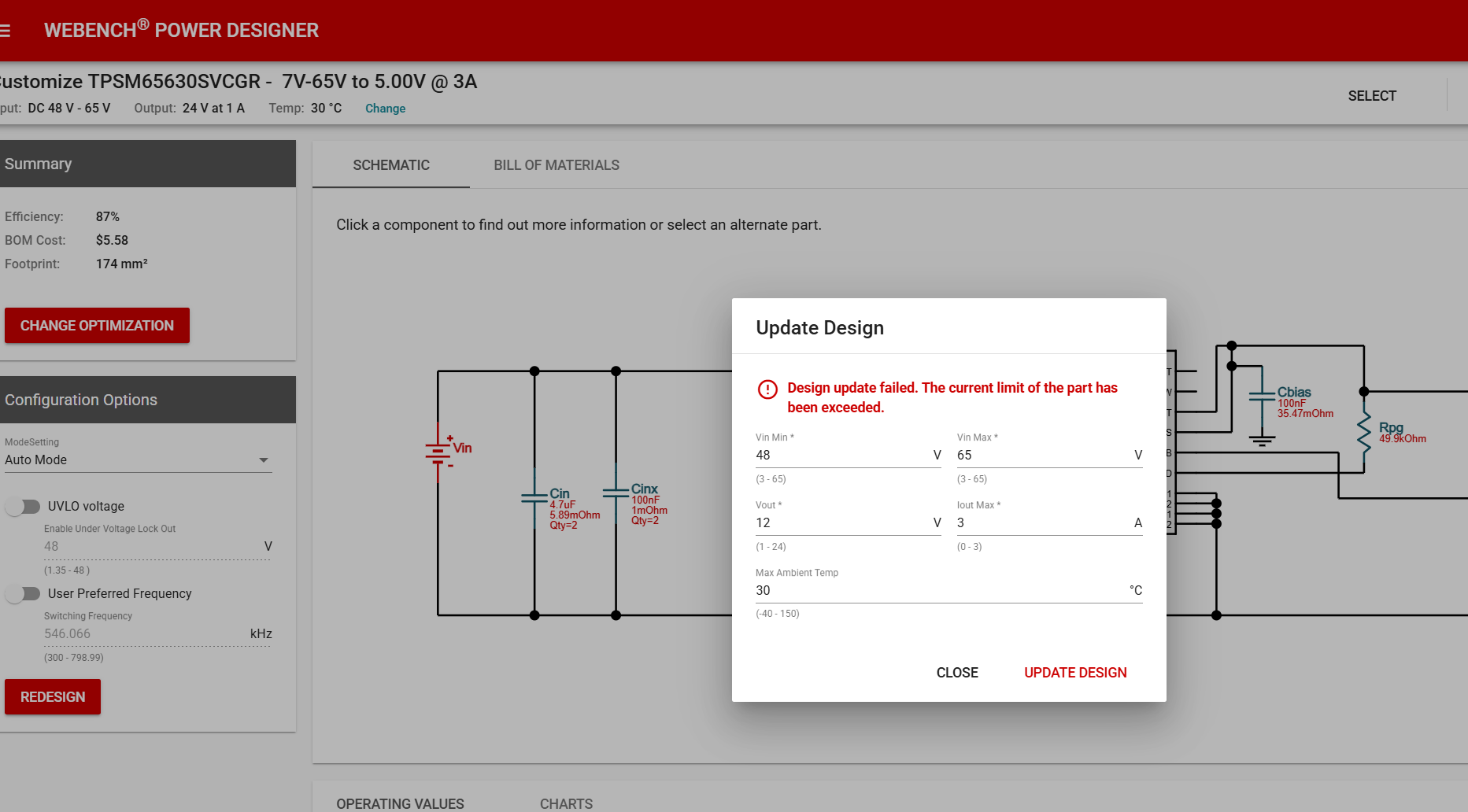The height and width of the screenshot is (812, 1468).
Task: Open the hamburger navigation menu
Action: click(4, 31)
